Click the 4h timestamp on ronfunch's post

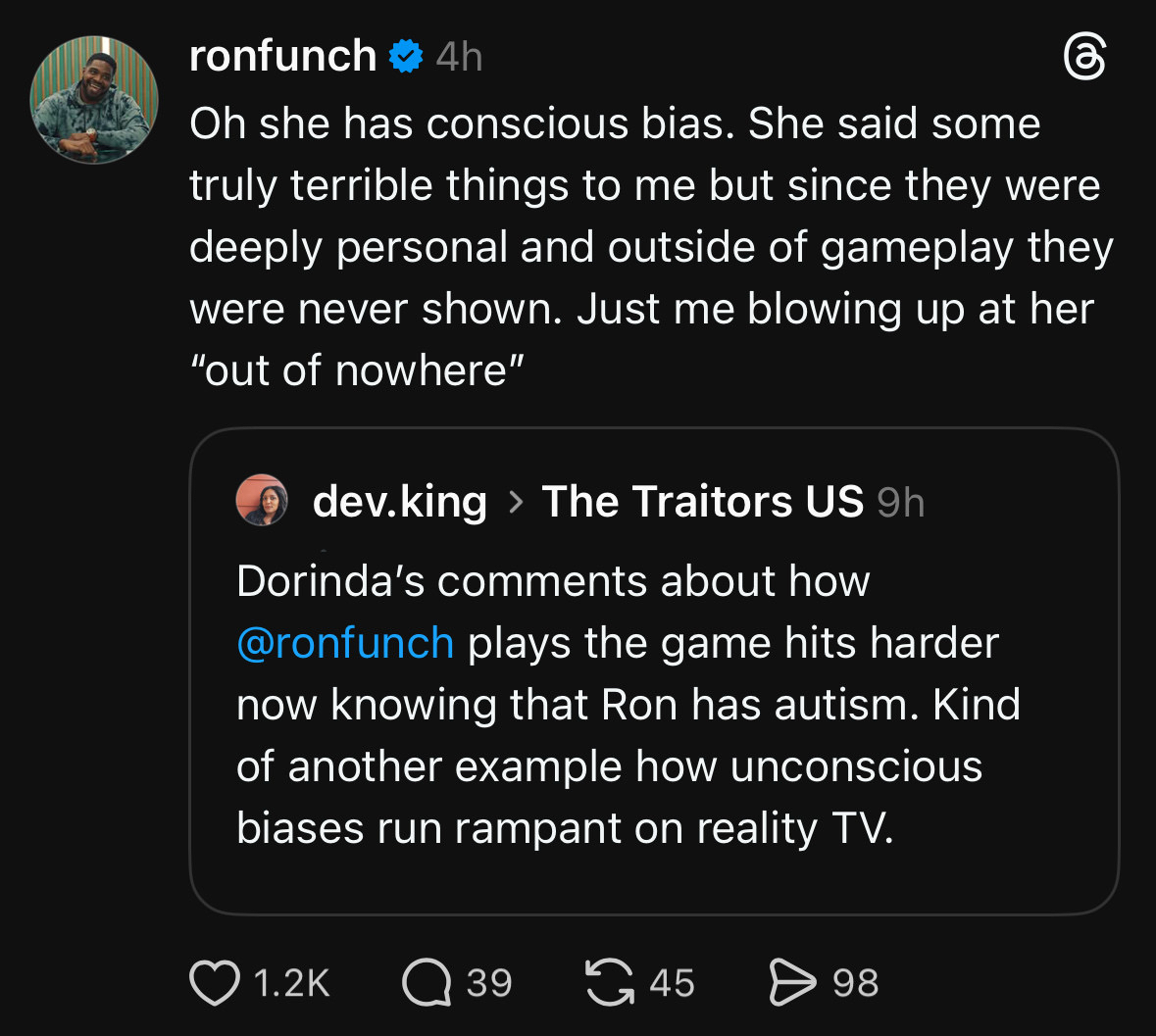[459, 57]
